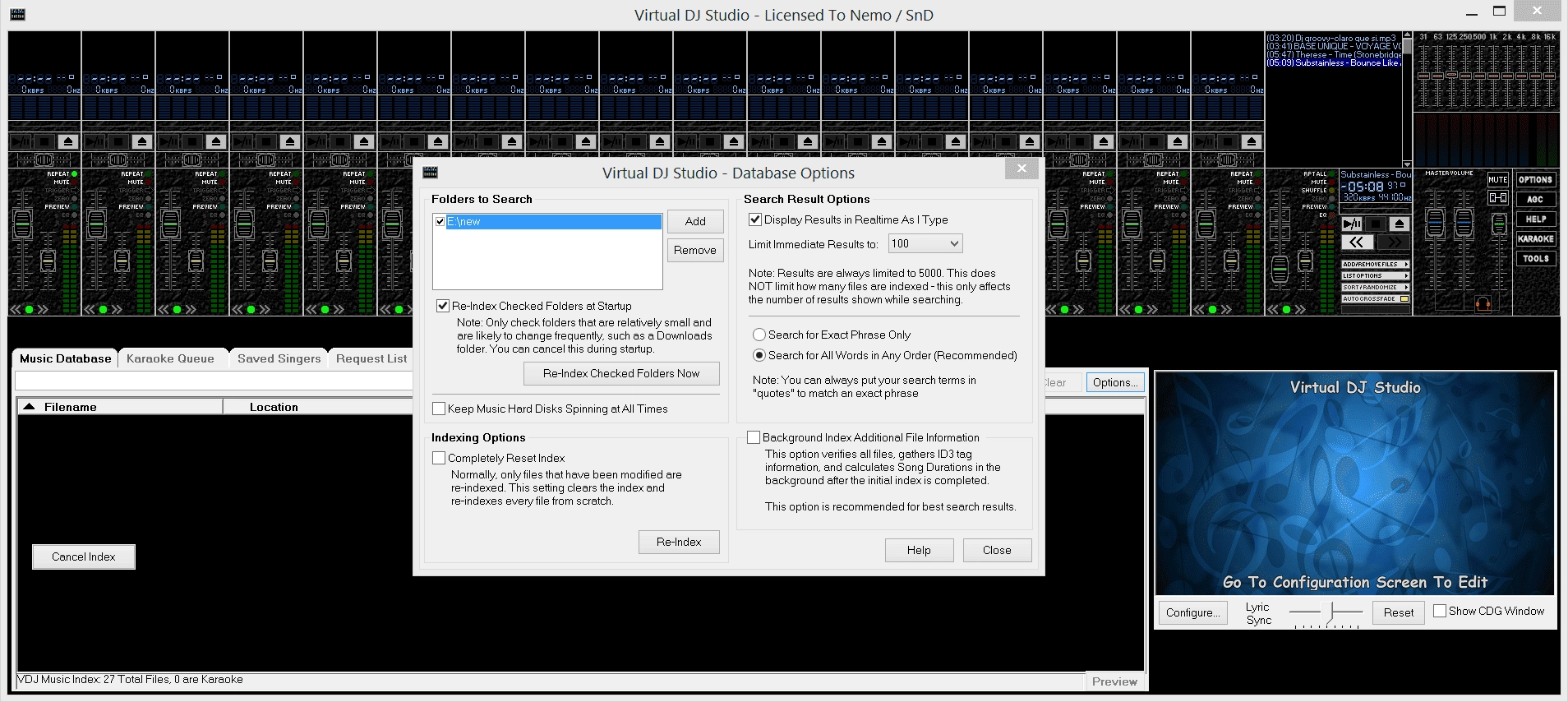Click the playlist scrollbar up arrow

pos(1408,35)
